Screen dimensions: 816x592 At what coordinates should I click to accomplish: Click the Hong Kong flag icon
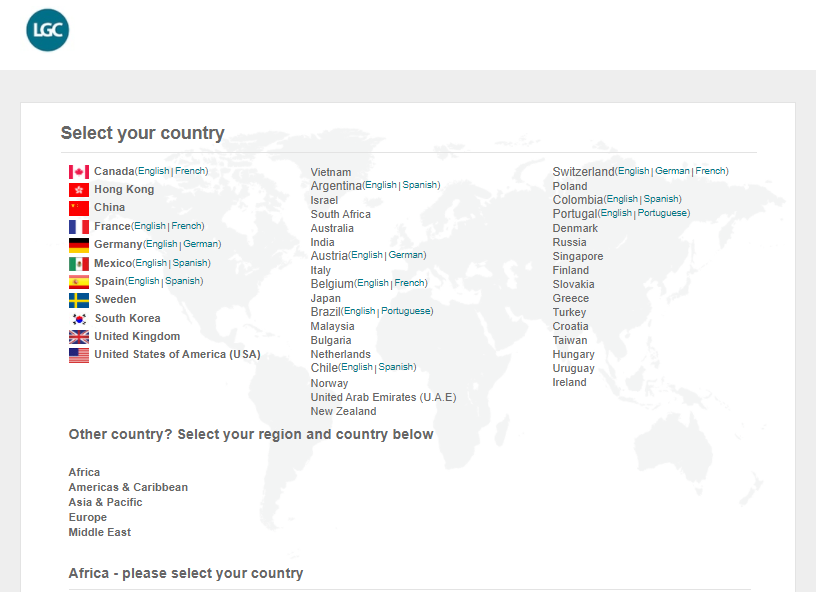79,190
